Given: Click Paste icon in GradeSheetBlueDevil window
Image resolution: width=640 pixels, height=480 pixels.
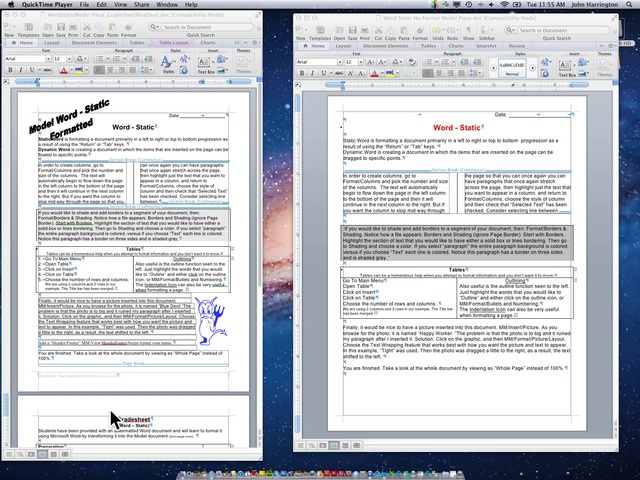Looking at the screenshot, I should [x=112, y=27].
